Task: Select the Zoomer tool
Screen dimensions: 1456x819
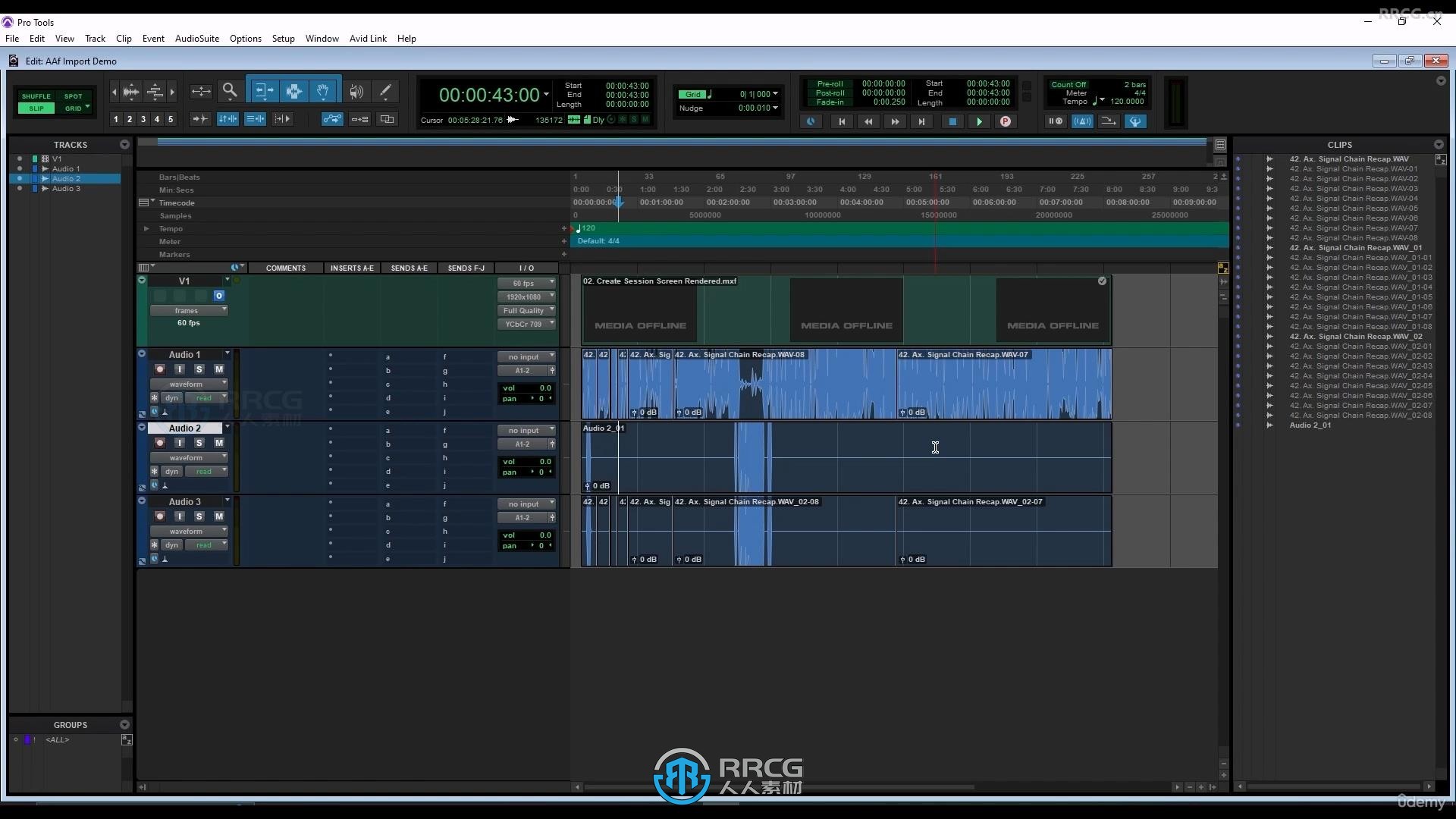Action: coord(230,92)
